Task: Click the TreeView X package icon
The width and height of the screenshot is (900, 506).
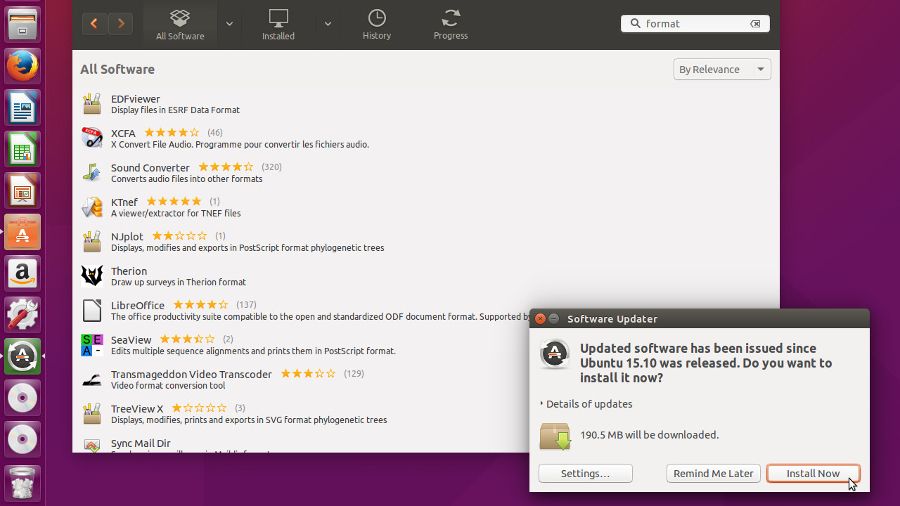Action: tap(92, 414)
